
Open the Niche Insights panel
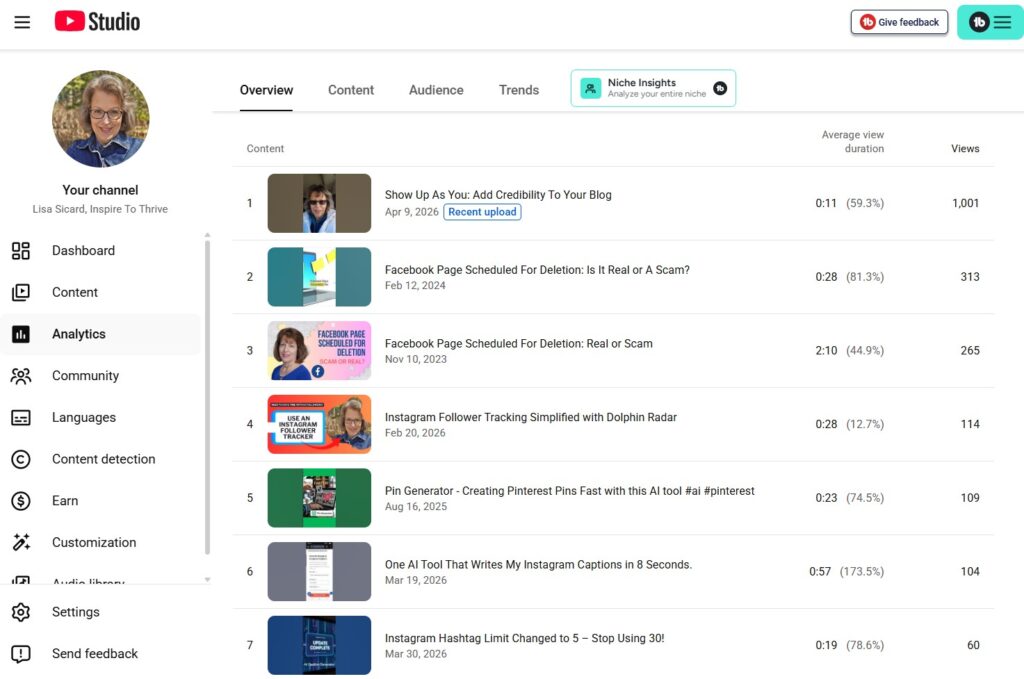pos(653,88)
